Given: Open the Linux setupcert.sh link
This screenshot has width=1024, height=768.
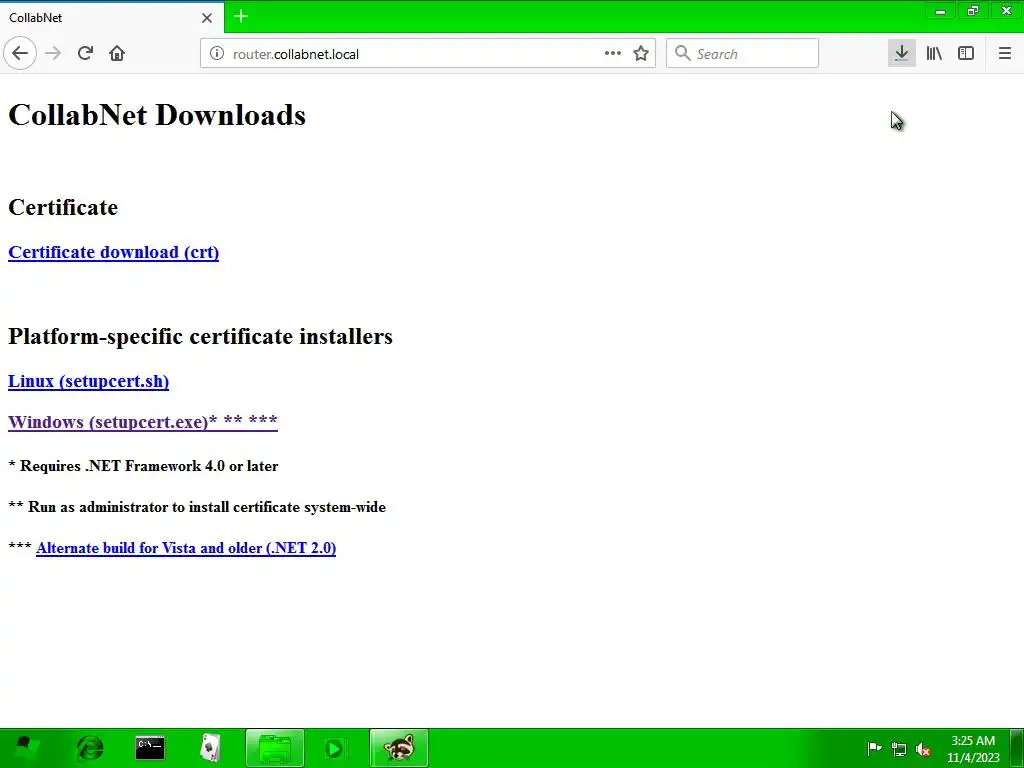Looking at the screenshot, I should click(88, 381).
